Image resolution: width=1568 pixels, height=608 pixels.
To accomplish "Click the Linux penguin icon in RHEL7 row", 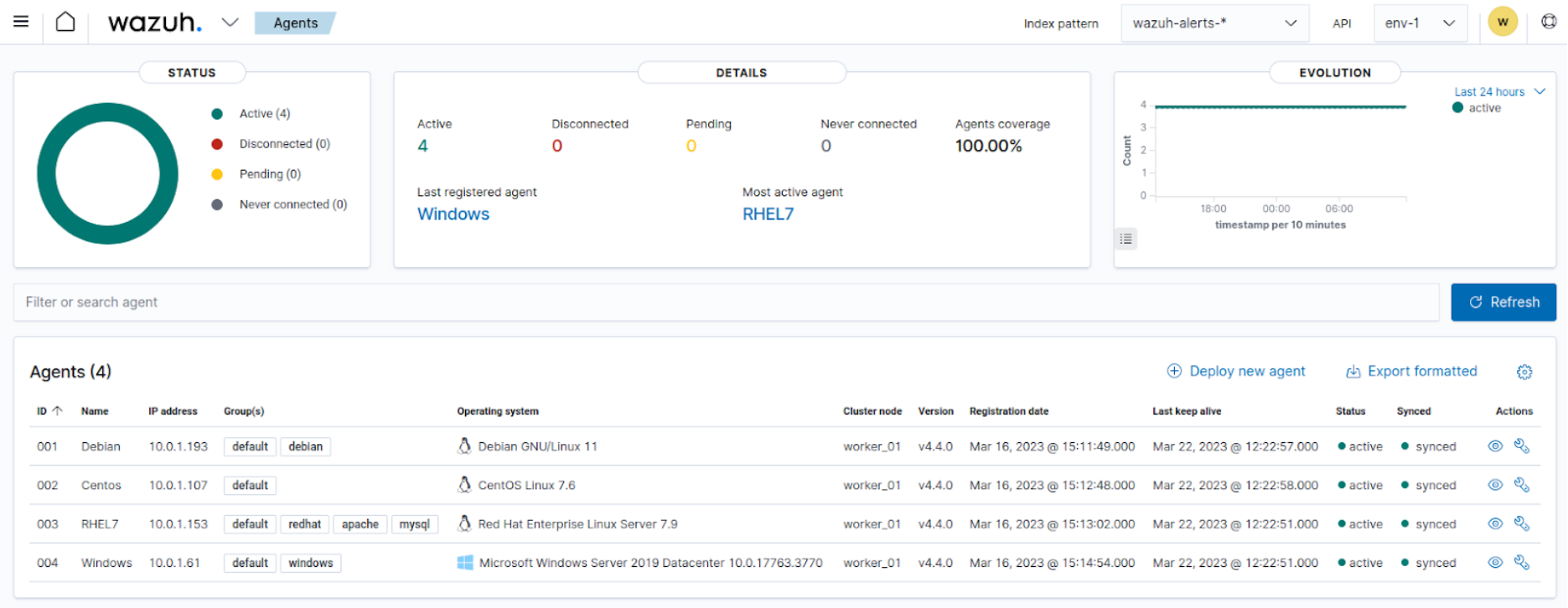I will click(464, 523).
